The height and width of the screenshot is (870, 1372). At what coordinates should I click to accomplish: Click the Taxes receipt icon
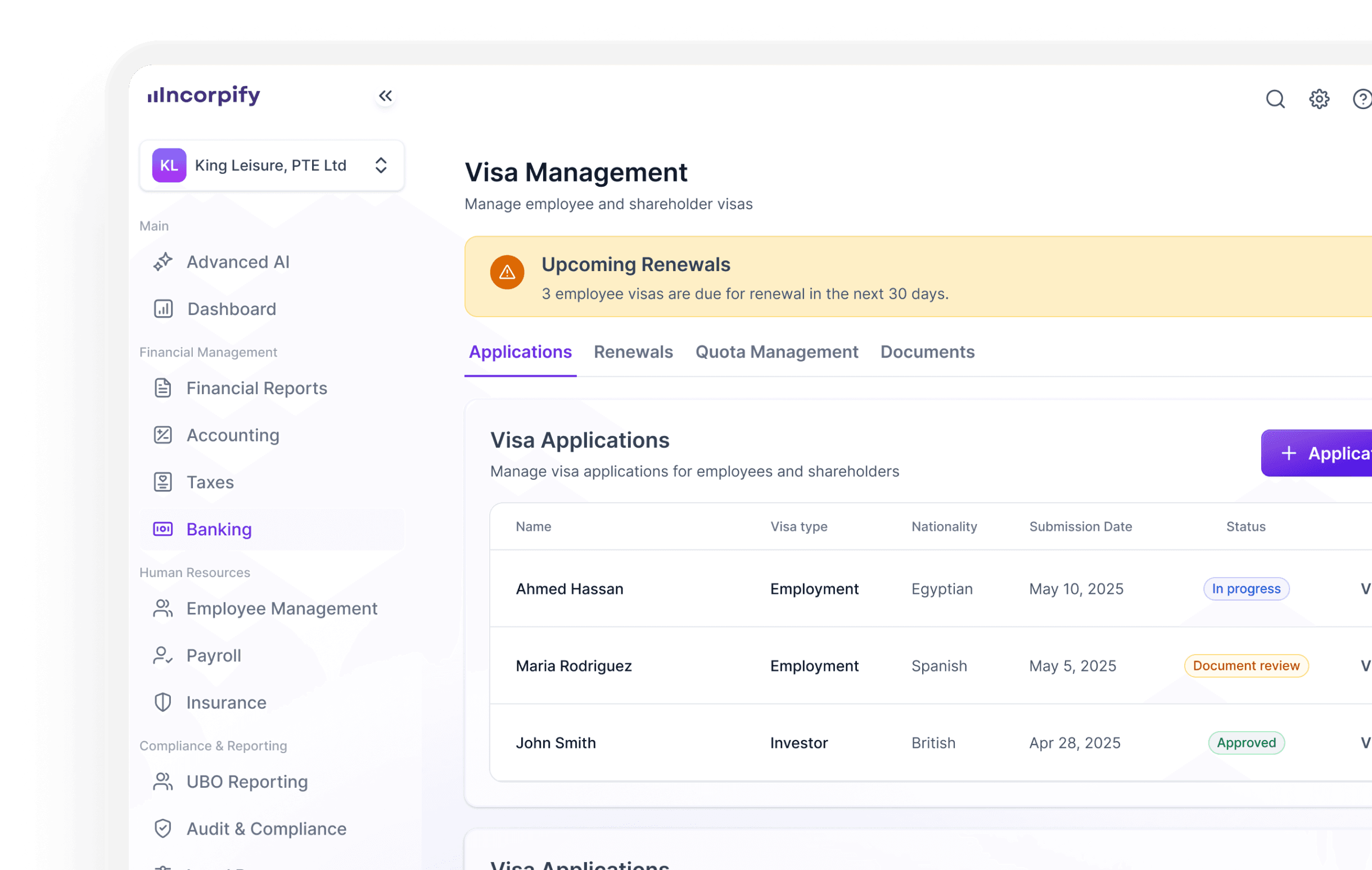(163, 482)
